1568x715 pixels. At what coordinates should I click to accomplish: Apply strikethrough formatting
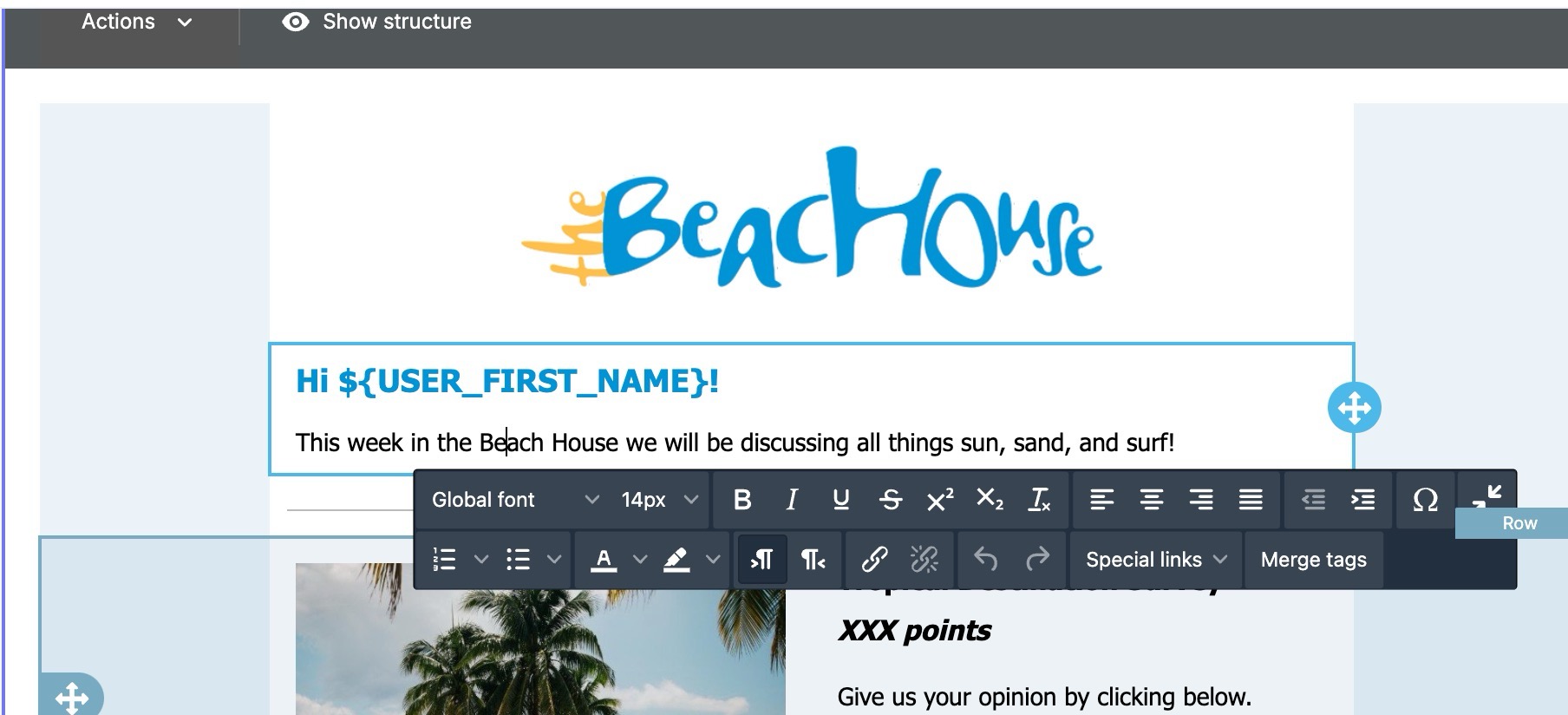click(x=890, y=500)
